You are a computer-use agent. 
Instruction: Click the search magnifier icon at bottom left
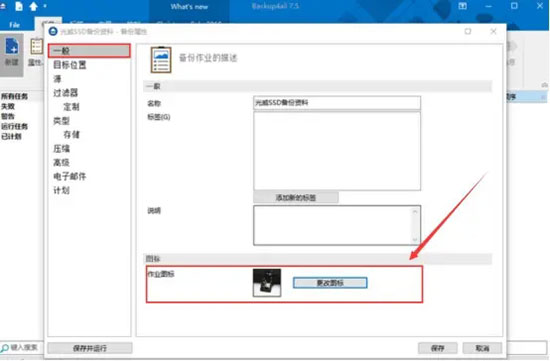[x=5, y=348]
